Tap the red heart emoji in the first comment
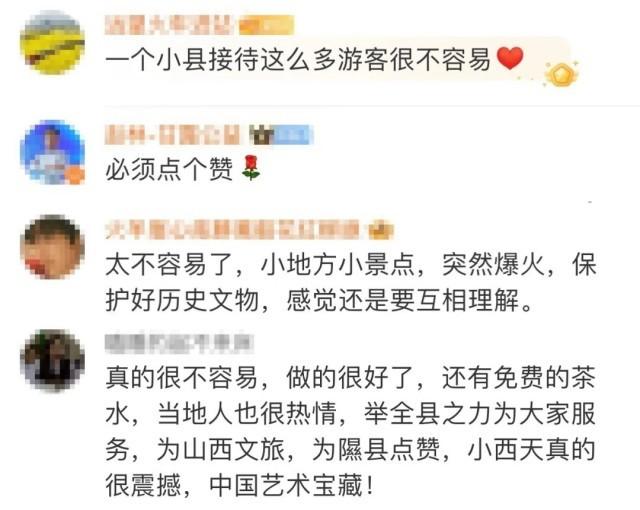This screenshot has height=510, width=640. coord(510,58)
